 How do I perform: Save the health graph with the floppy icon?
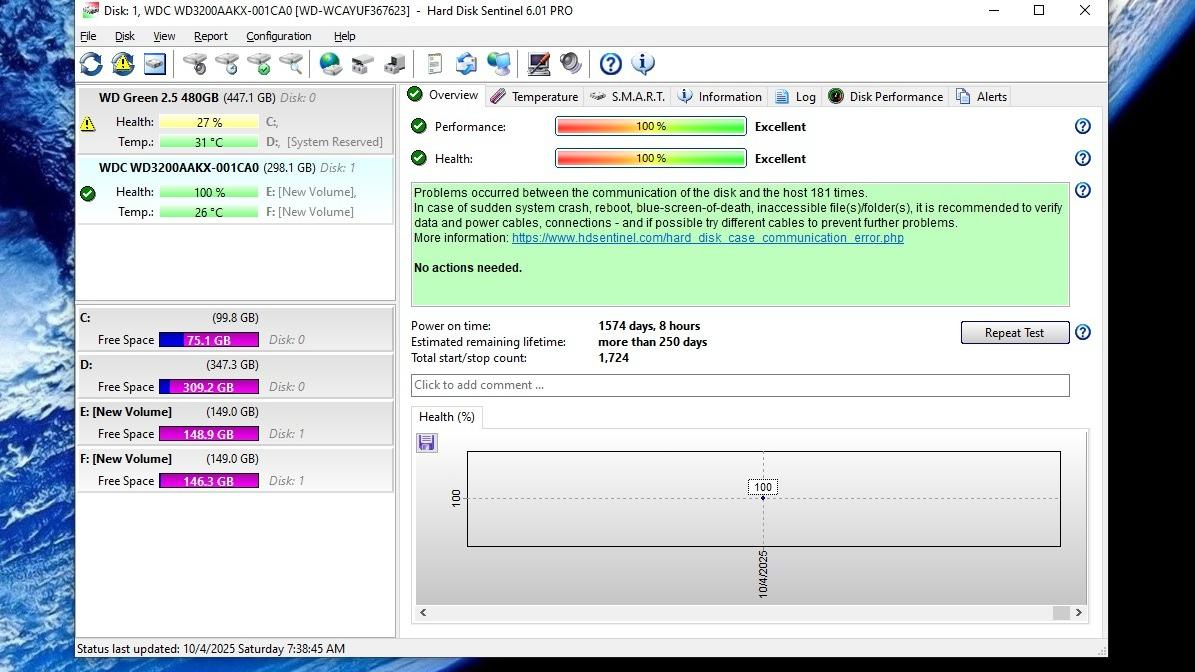tap(427, 443)
